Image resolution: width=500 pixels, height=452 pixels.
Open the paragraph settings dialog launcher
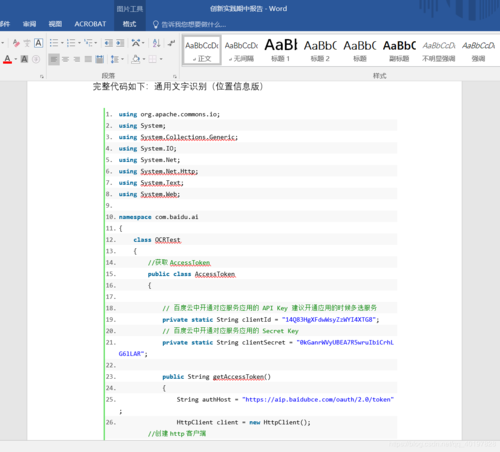pyautogui.click(x=175, y=76)
